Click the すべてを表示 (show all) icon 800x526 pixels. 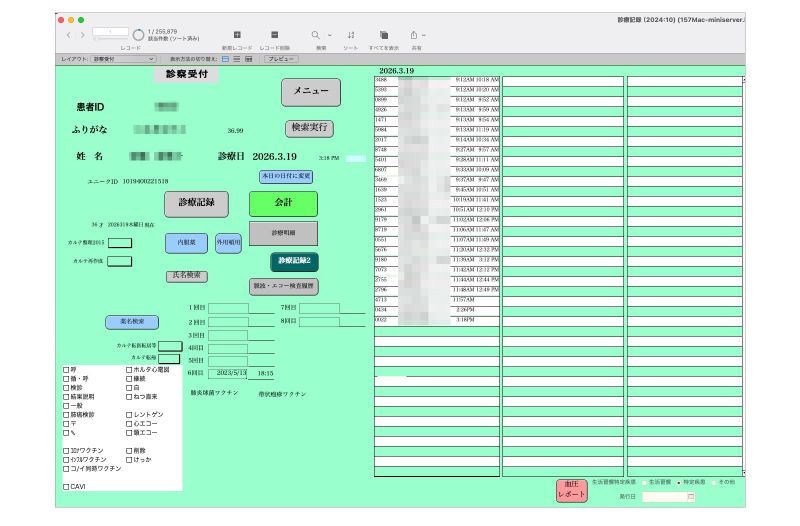point(384,34)
